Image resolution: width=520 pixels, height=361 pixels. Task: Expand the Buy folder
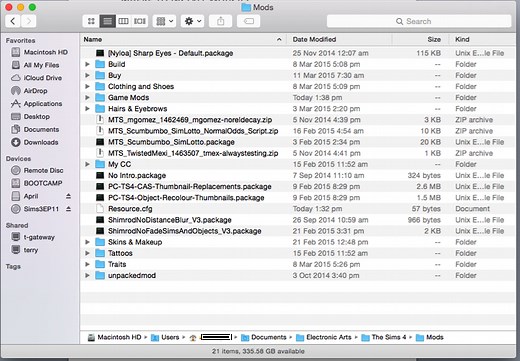(x=87, y=75)
